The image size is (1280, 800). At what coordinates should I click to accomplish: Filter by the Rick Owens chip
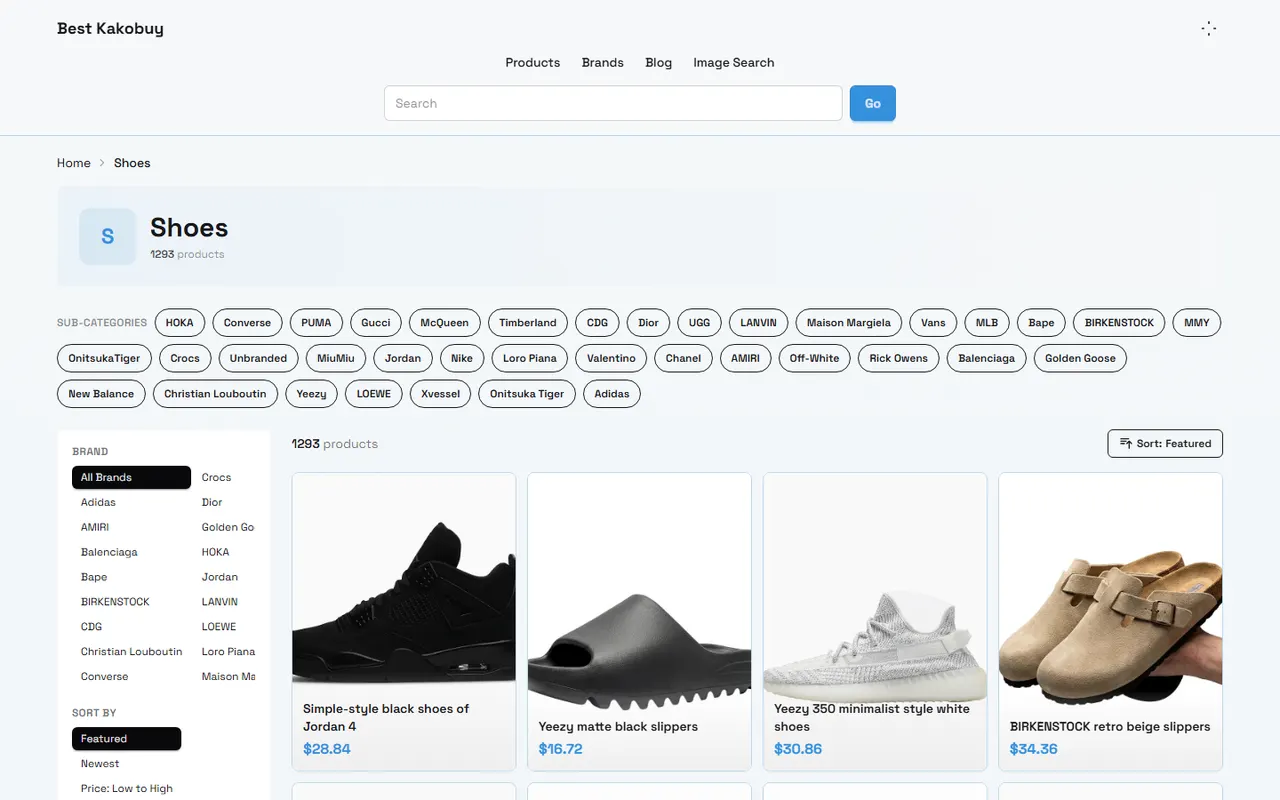(899, 358)
